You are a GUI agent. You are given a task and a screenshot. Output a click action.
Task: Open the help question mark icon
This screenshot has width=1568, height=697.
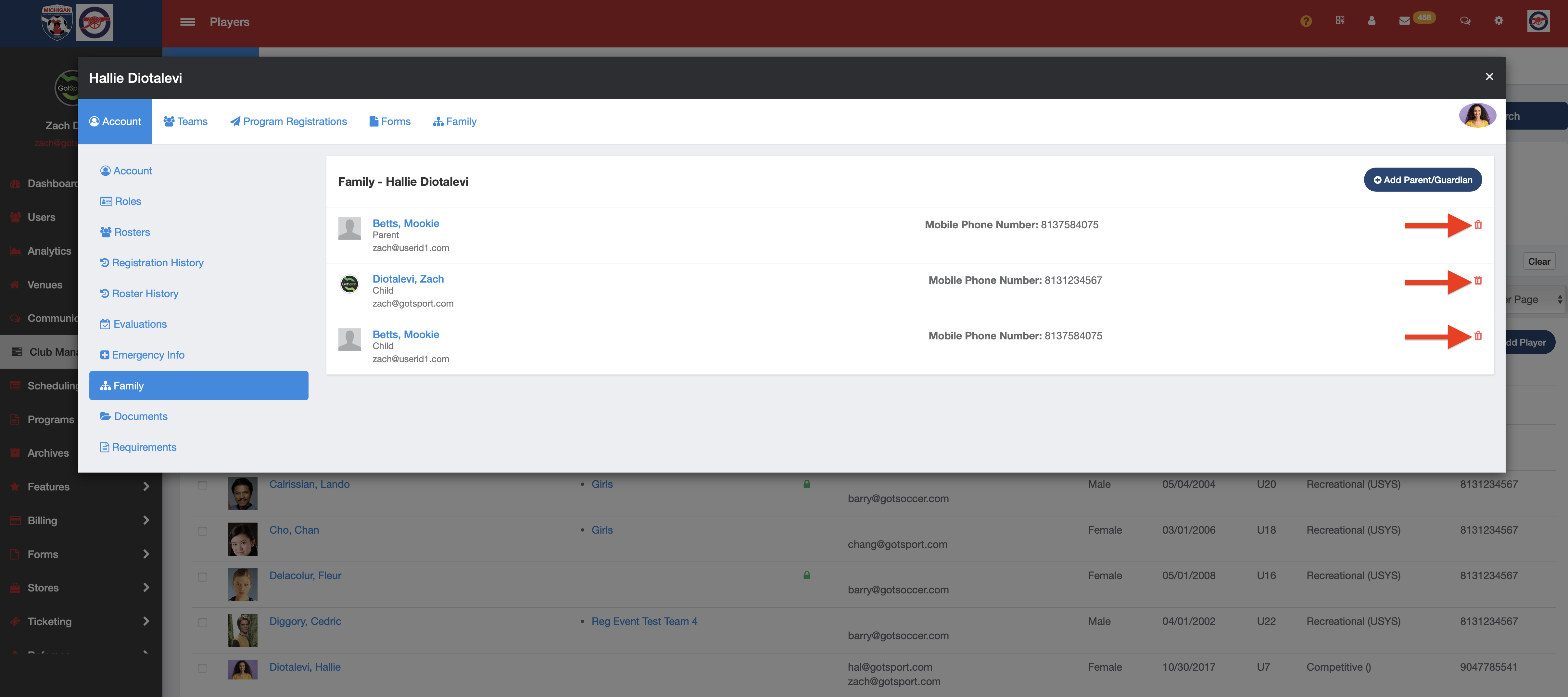pyautogui.click(x=1306, y=21)
